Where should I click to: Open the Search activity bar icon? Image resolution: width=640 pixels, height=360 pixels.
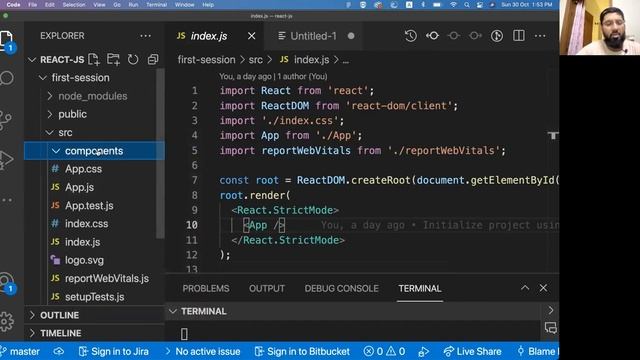(7, 78)
